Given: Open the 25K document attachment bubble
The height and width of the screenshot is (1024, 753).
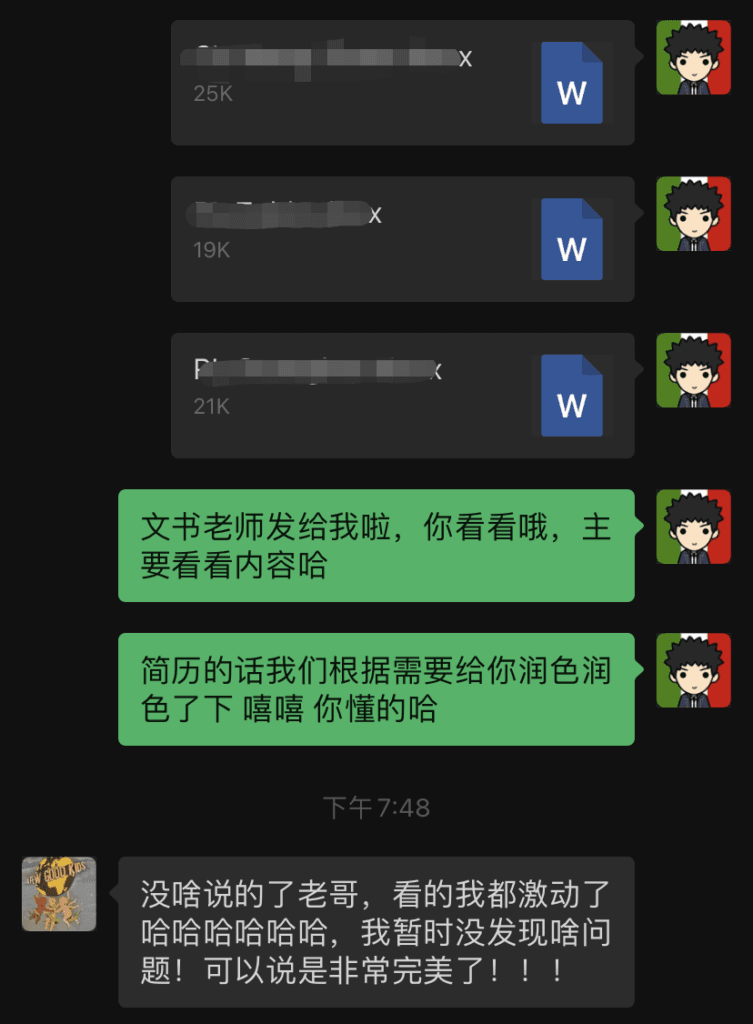Looking at the screenshot, I should 402,82.
